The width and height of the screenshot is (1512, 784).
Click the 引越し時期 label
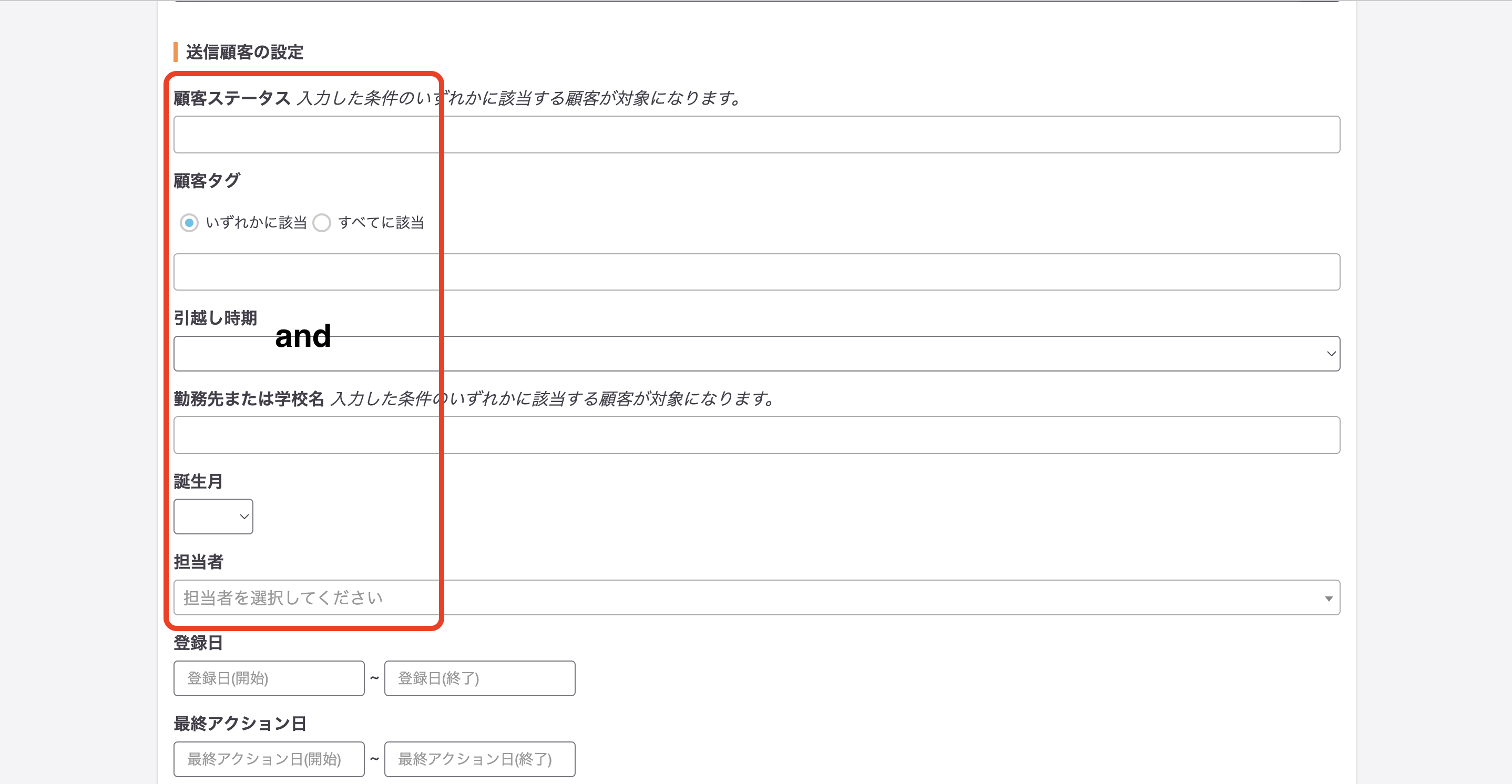pos(216,318)
